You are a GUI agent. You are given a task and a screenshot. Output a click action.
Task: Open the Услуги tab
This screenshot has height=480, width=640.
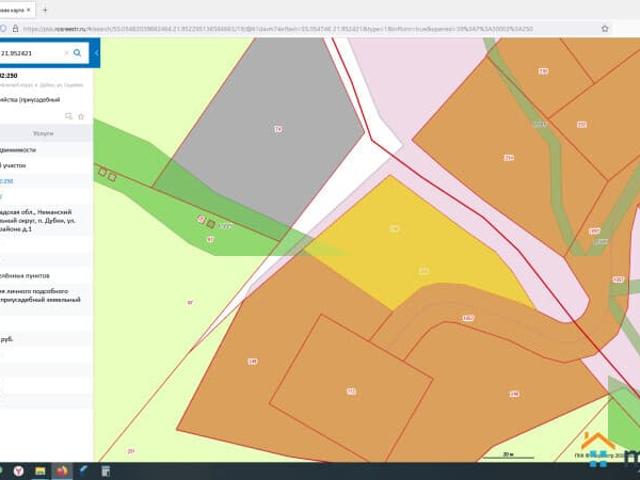click(43, 133)
